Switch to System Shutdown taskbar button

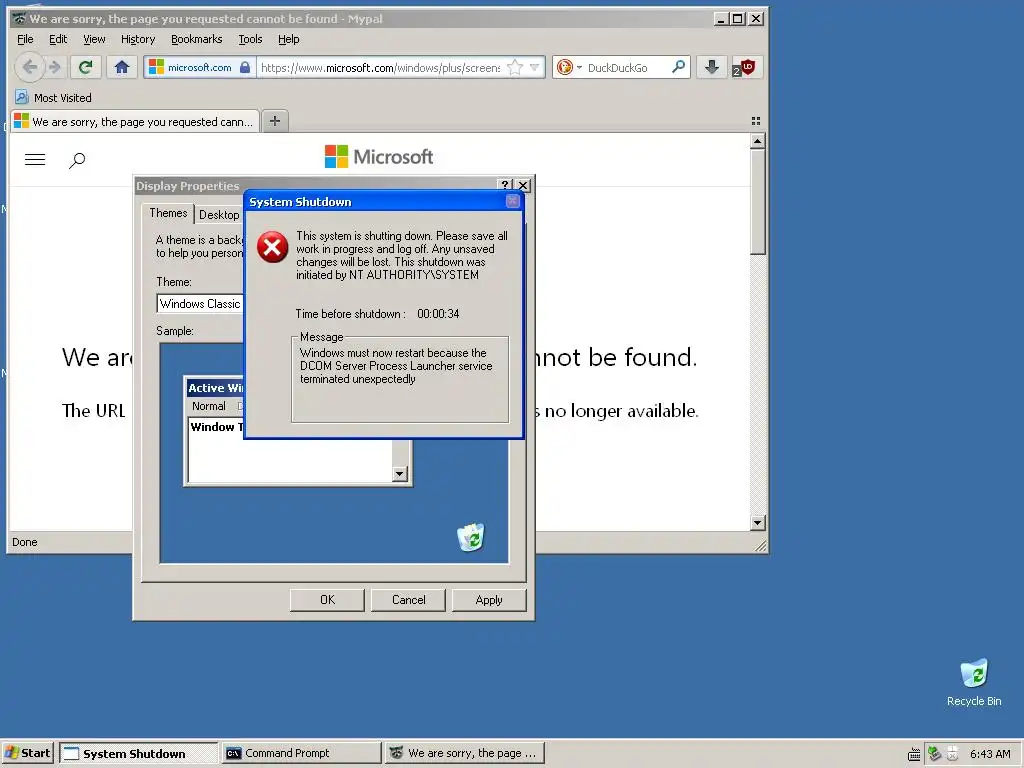[x=138, y=754]
